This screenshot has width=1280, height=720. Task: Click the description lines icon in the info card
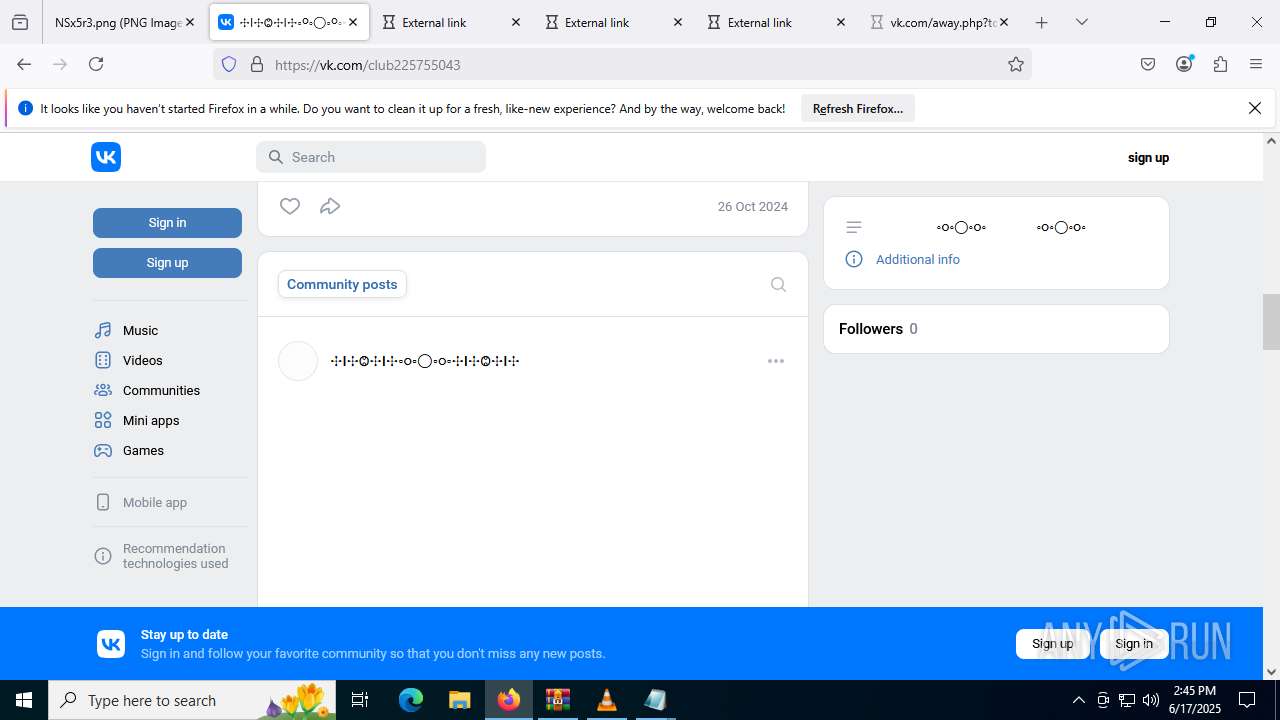pyautogui.click(x=854, y=227)
